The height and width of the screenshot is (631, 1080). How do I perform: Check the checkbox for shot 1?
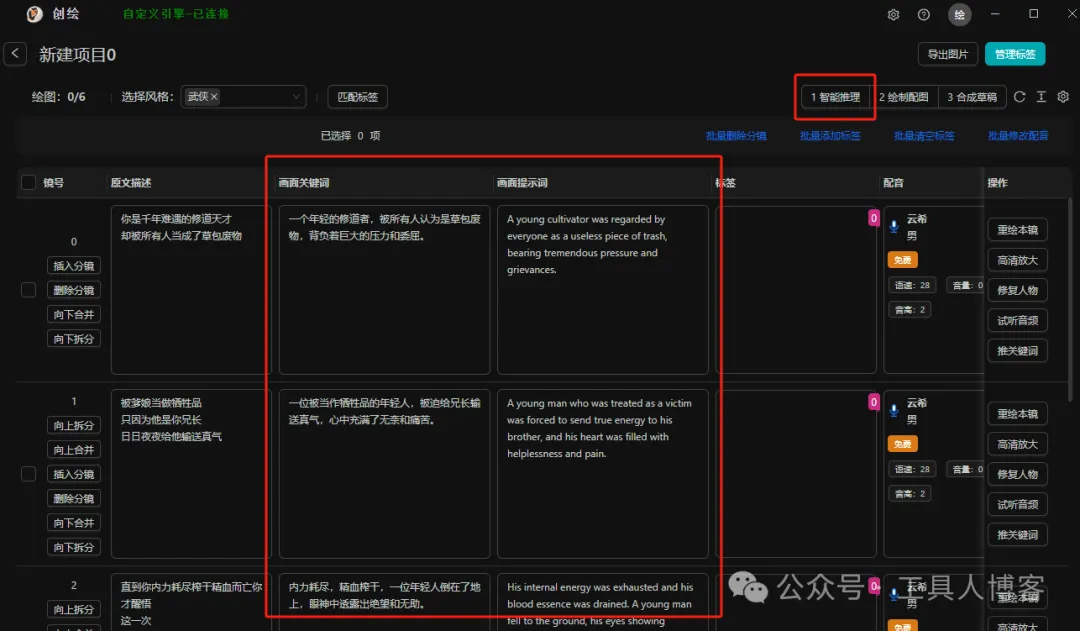[x=28, y=475]
